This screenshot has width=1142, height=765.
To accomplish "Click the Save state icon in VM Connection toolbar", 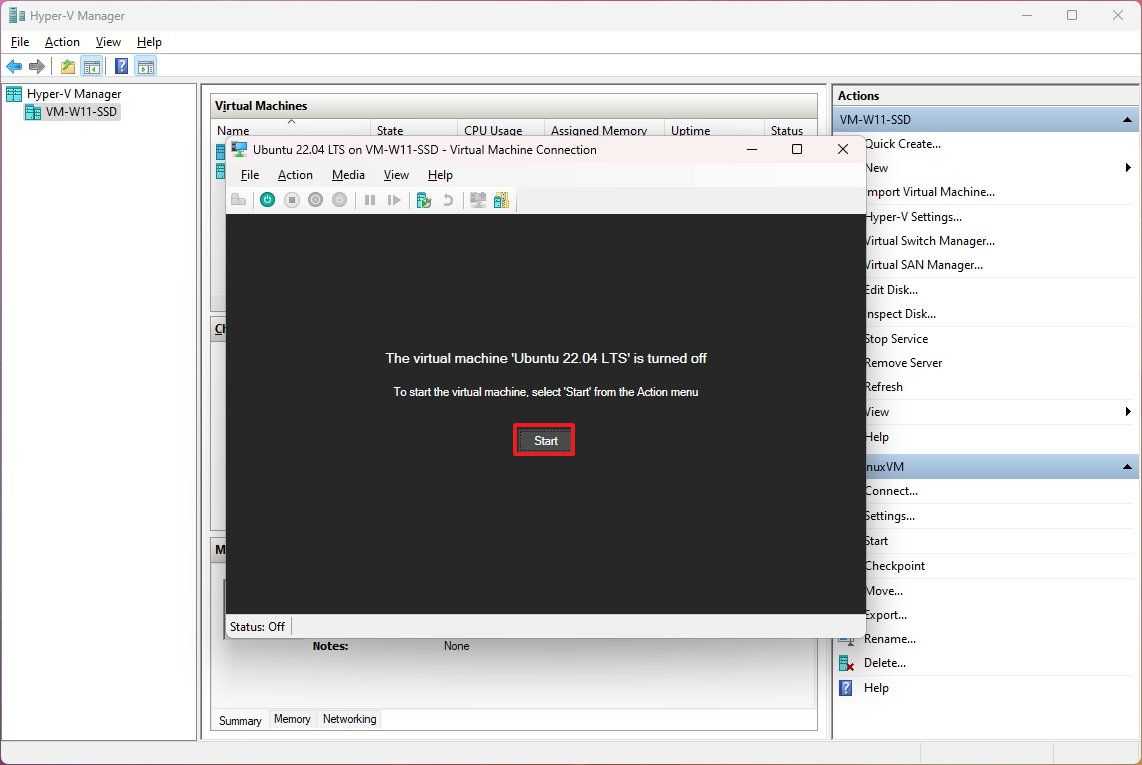I will pos(339,200).
